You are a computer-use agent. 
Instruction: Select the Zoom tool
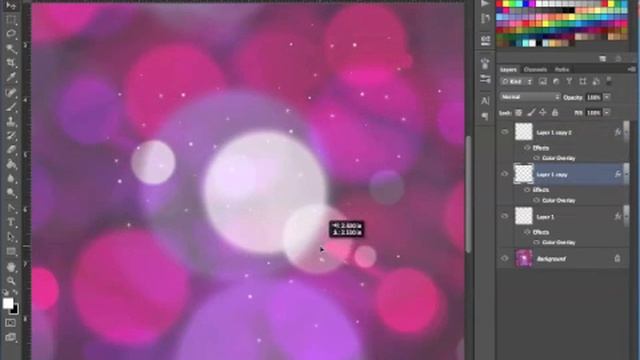point(11,281)
